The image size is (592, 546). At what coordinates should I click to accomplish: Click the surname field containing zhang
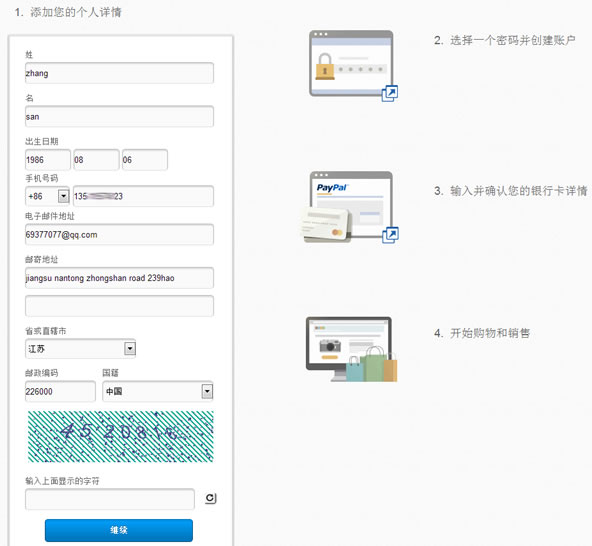tap(119, 73)
